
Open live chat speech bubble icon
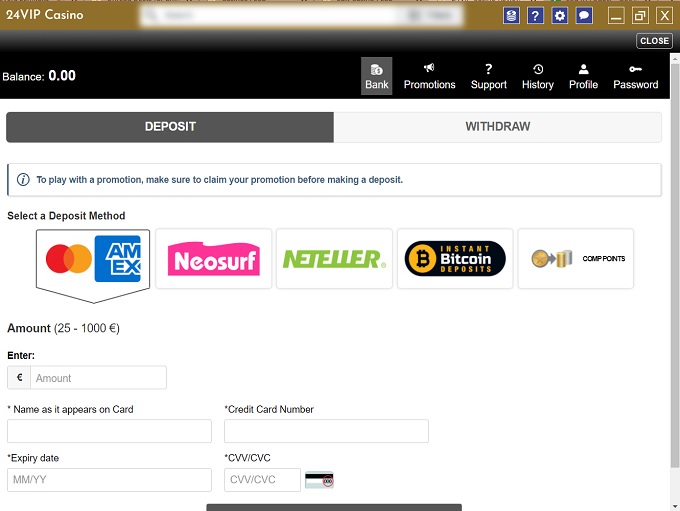click(x=584, y=15)
